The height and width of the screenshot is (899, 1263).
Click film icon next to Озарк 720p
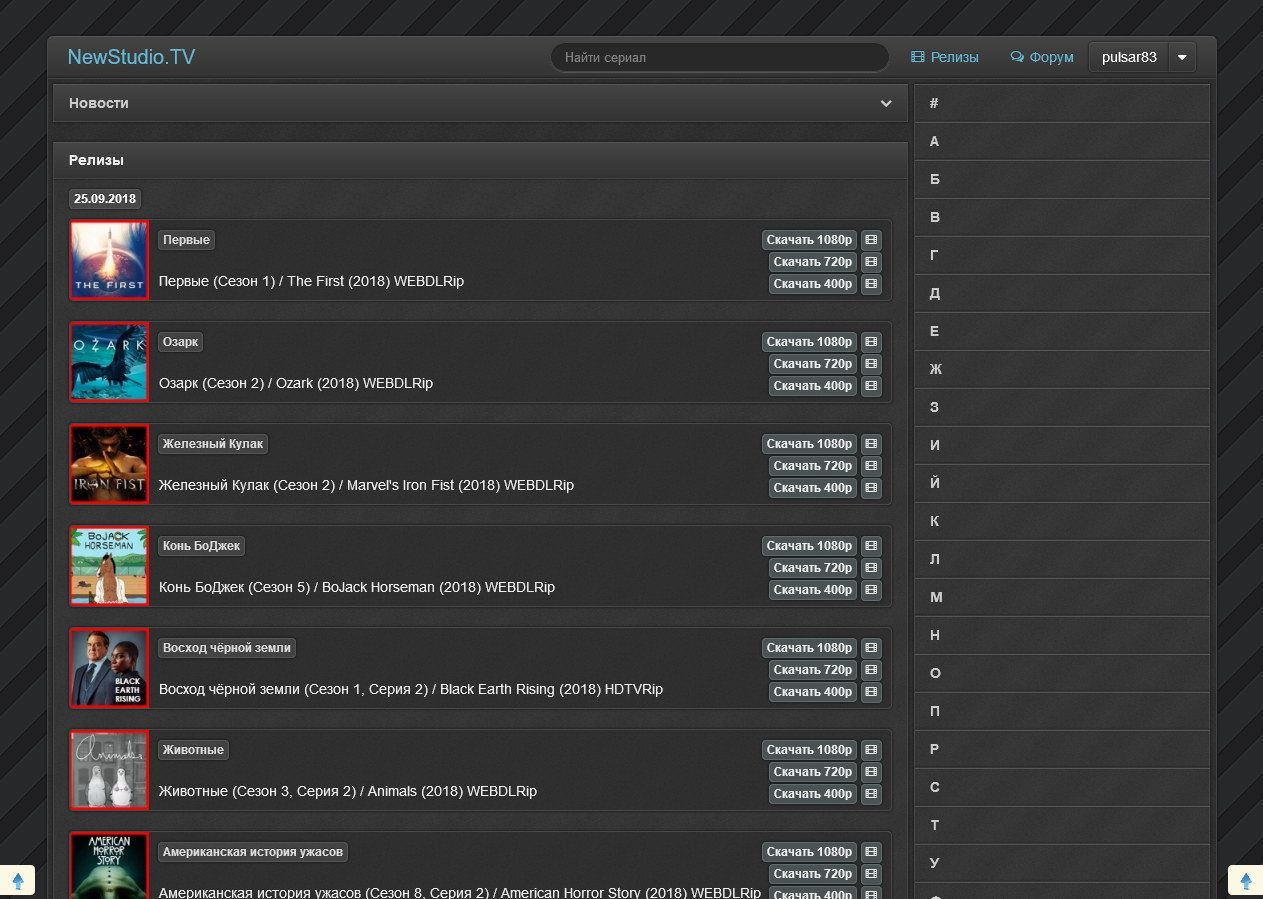point(871,364)
